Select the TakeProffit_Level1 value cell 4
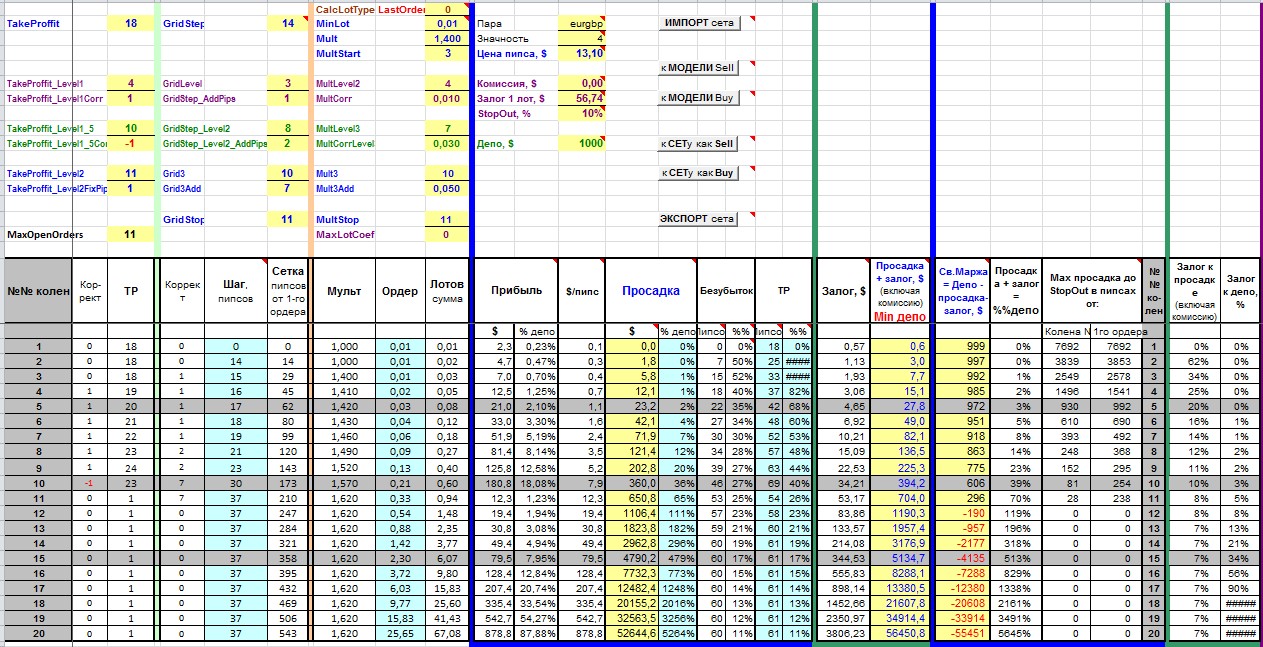Image resolution: width=1263 pixels, height=647 pixels. coord(131,83)
